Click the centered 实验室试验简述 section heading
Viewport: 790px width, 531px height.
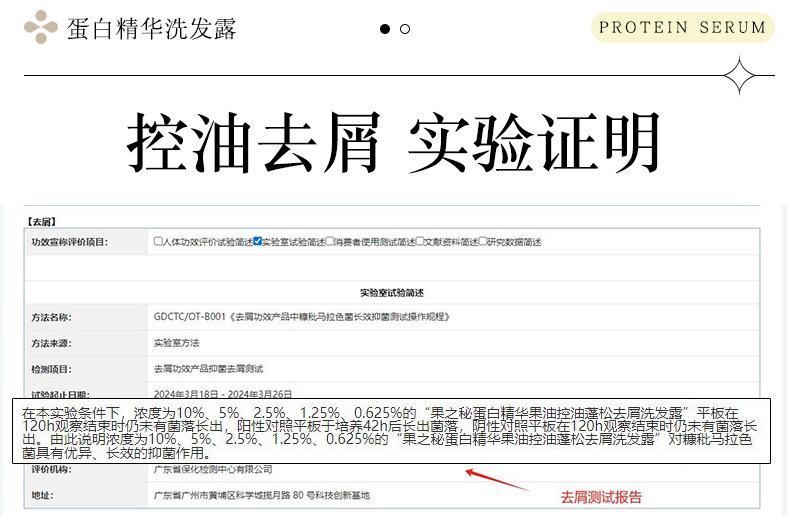(392, 293)
